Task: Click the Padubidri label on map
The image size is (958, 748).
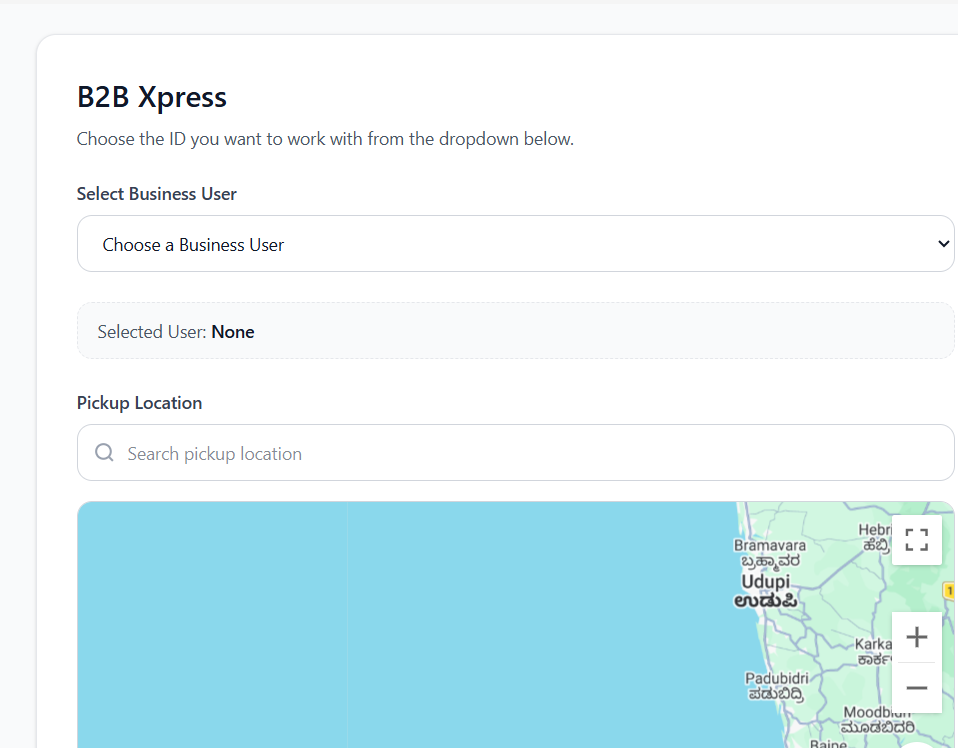Action: pos(777,686)
